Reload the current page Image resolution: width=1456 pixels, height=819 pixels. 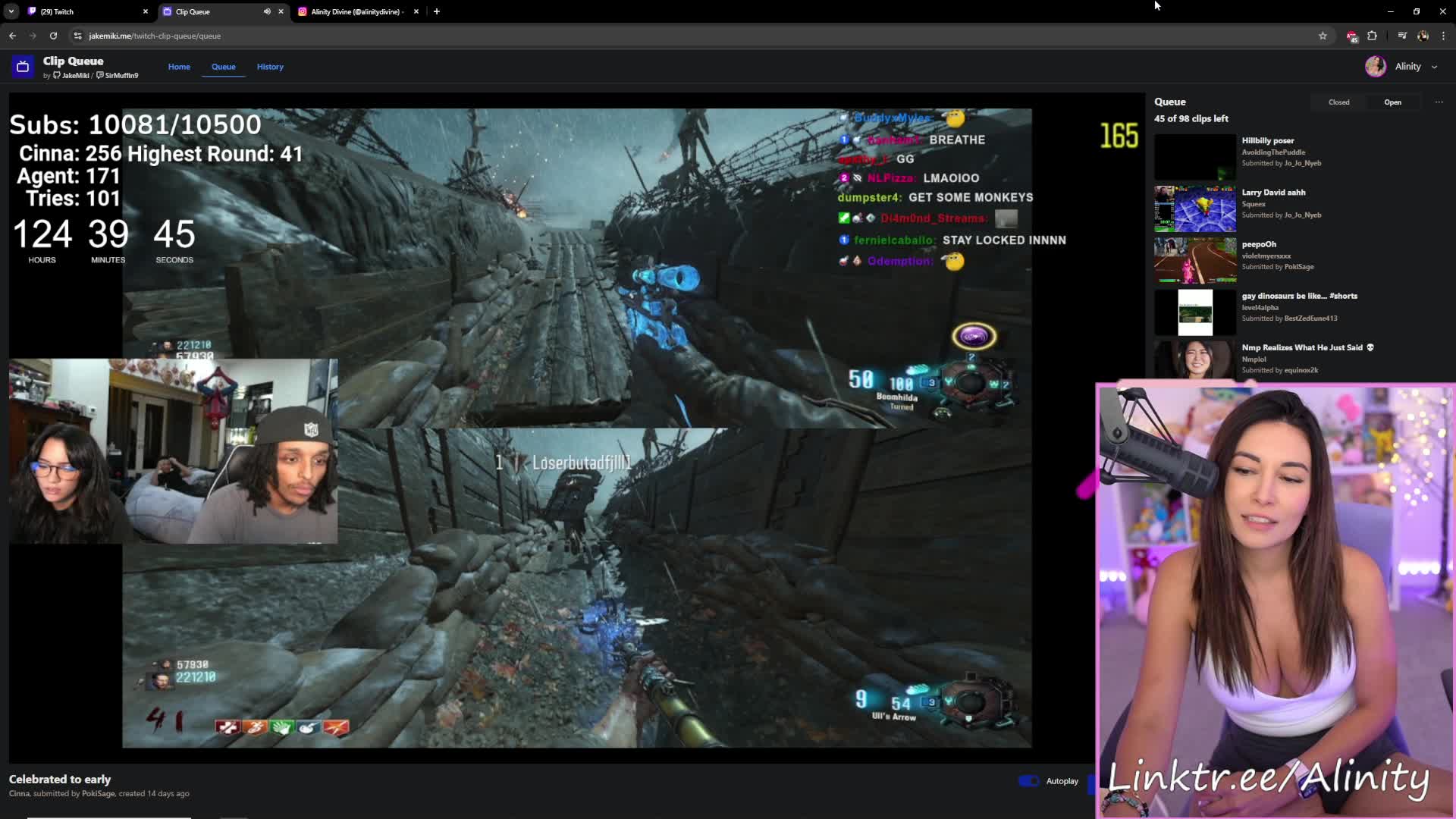pyautogui.click(x=53, y=36)
